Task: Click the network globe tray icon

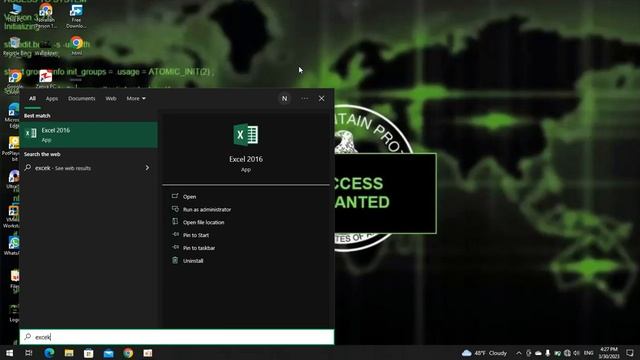Action: tap(567, 353)
